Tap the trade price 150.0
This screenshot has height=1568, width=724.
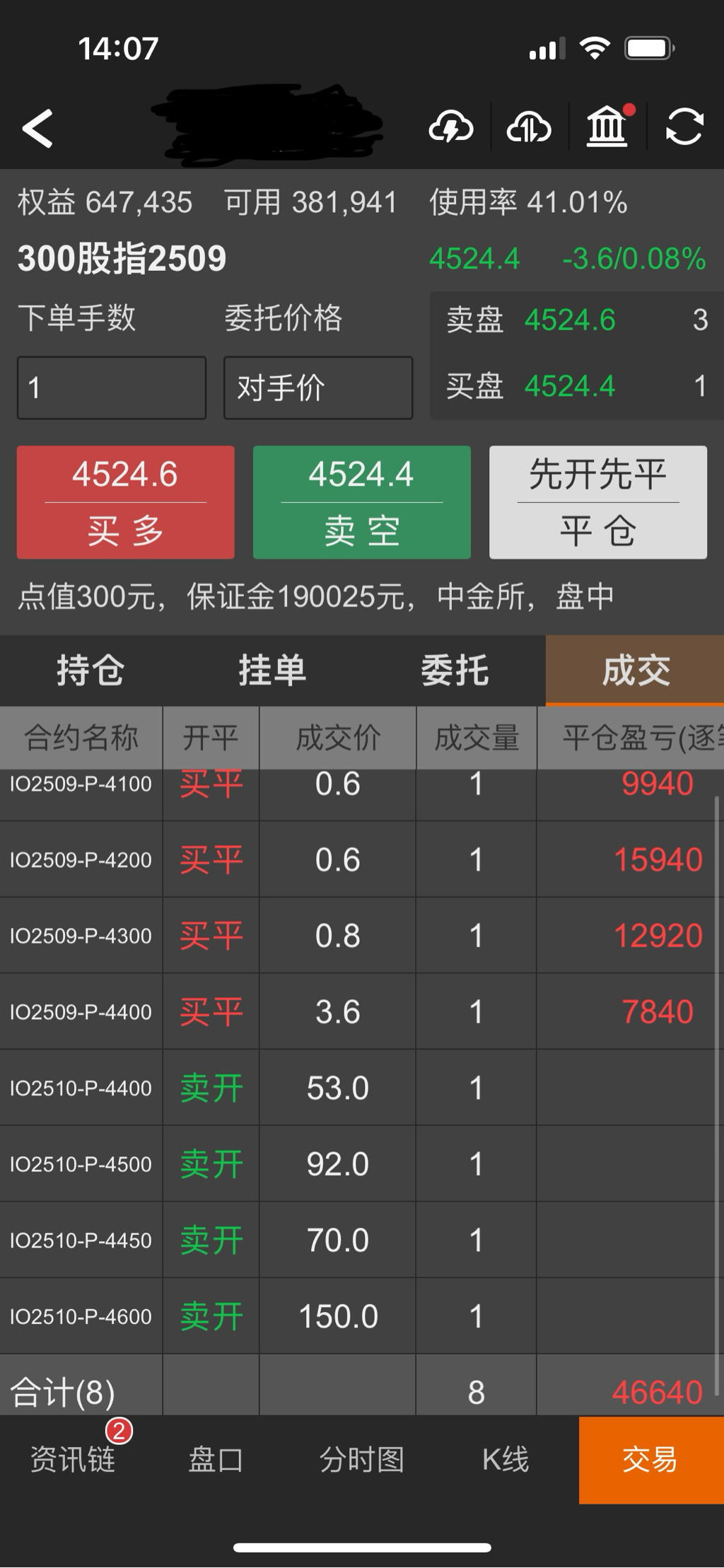coord(338,1316)
